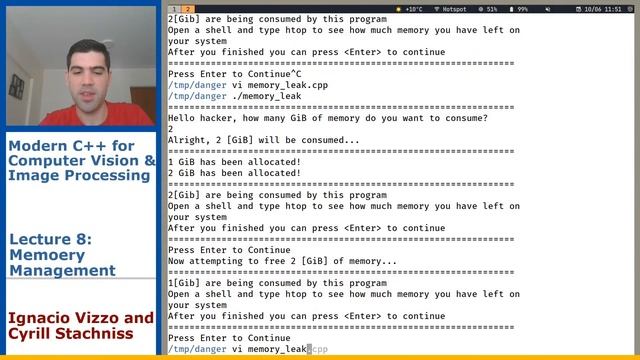
Task: Click the 99% battery indicator
Action: (518, 9)
